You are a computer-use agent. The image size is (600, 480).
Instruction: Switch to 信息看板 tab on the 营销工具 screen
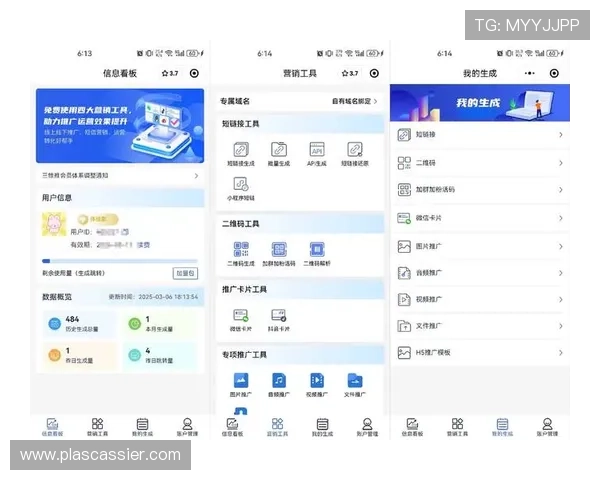[232, 427]
